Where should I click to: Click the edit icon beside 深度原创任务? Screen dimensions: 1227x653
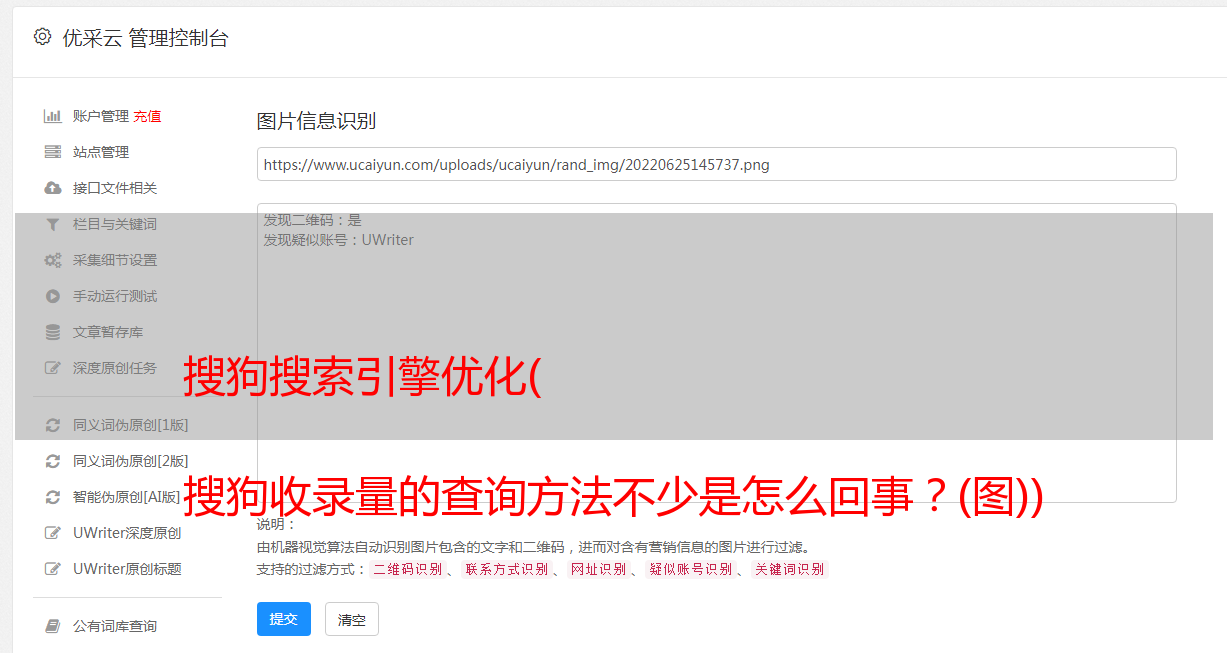point(53,368)
